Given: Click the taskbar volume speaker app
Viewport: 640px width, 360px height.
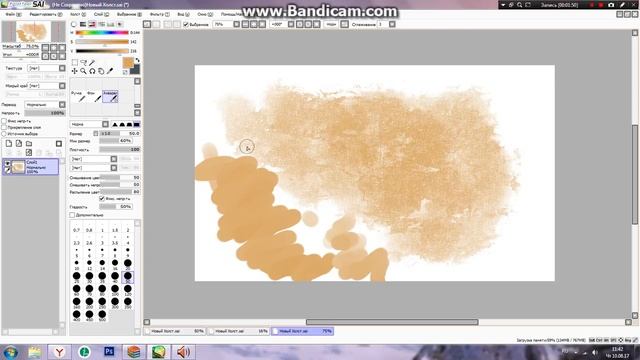Looking at the screenshot, I should click(x=183, y=351).
